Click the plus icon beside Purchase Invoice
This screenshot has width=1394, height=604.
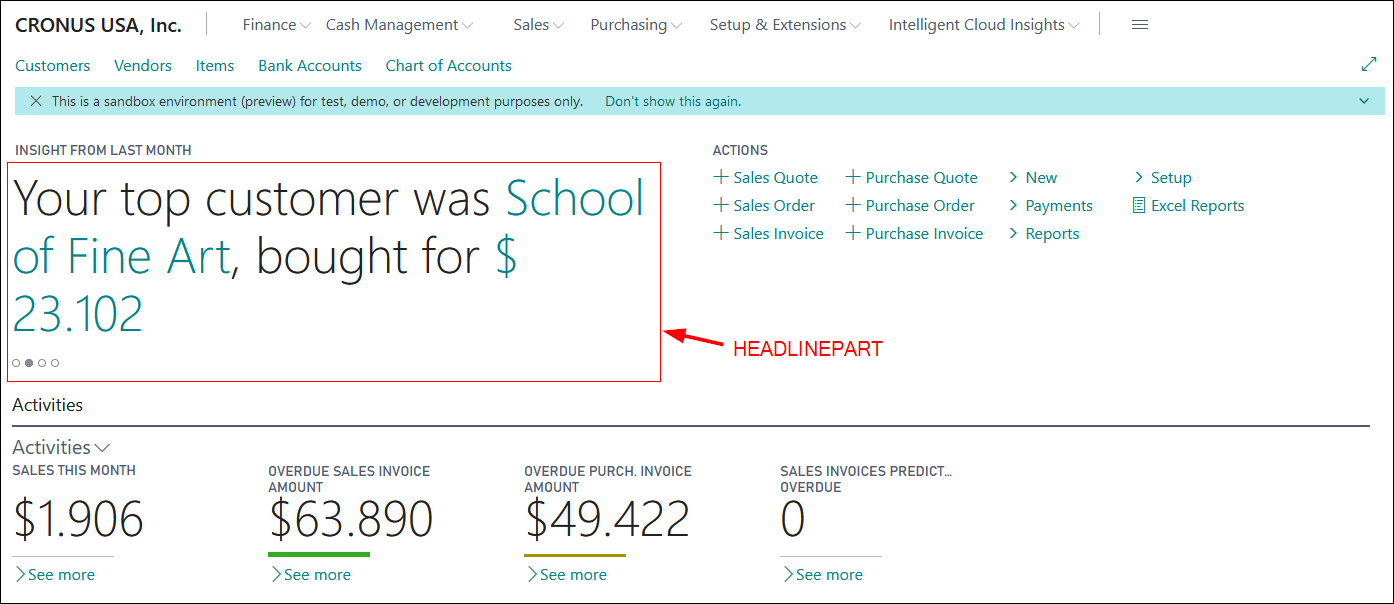click(x=853, y=233)
